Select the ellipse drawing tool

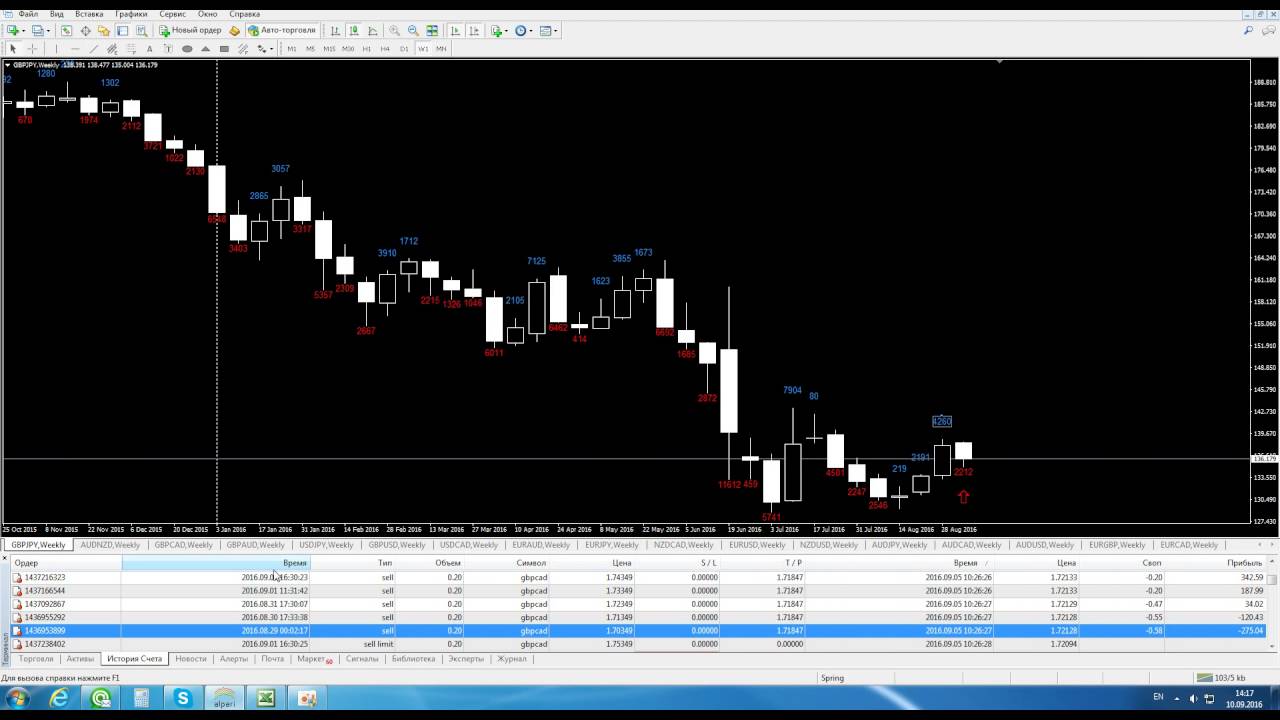[187, 48]
